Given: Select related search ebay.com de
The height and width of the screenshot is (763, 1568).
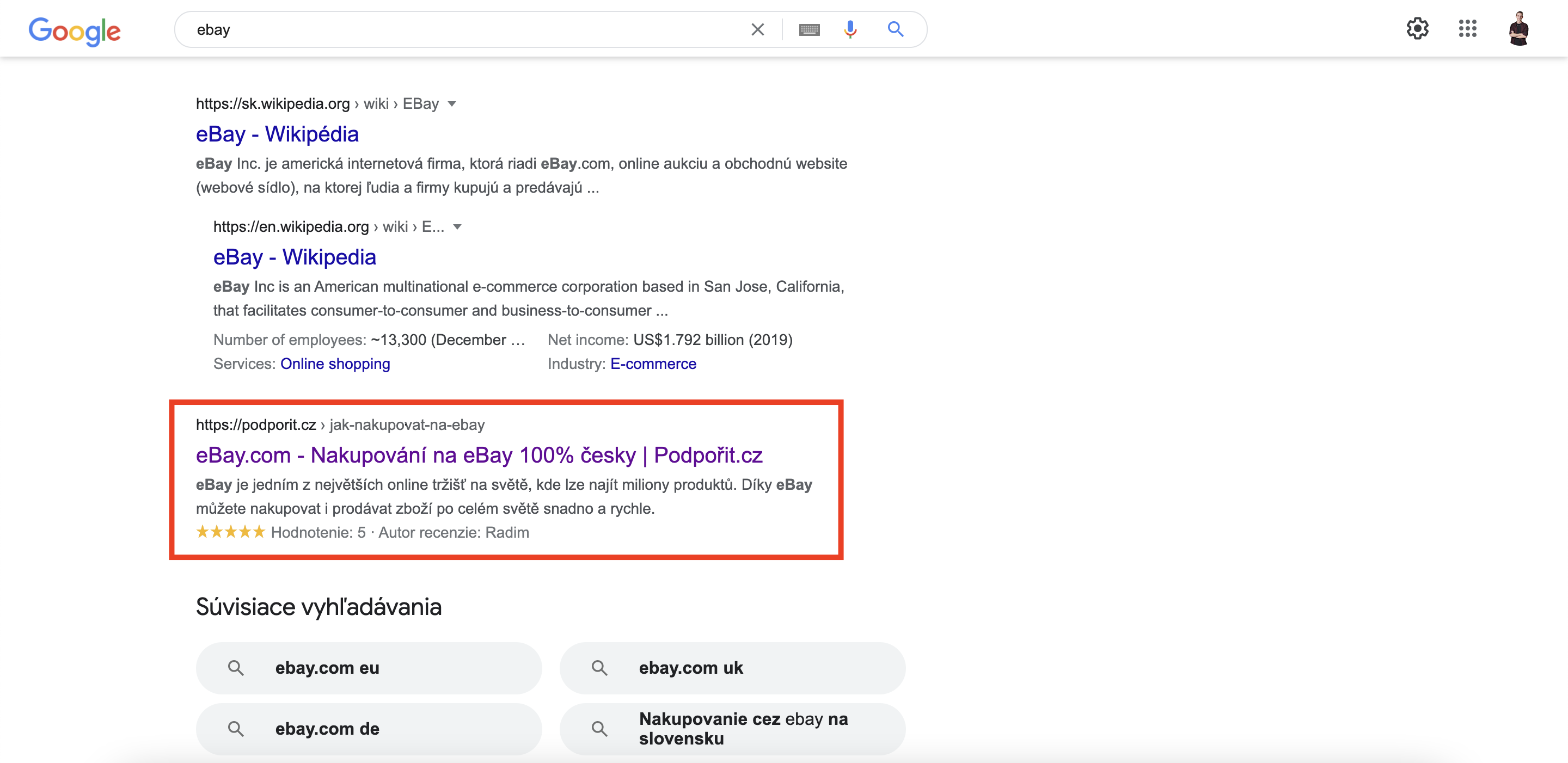Looking at the screenshot, I should pyautogui.click(x=368, y=729).
